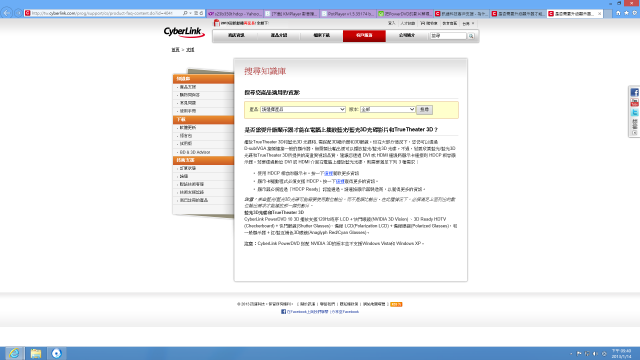Viewport: 640px width, 360px height.
Task: Close the active browser tab
Action: click(599, 13)
